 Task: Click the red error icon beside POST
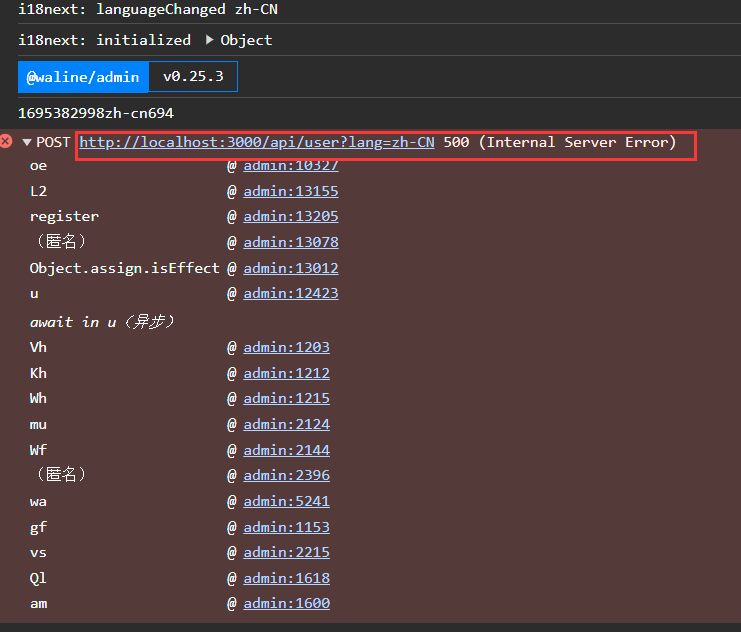[x=7, y=142]
